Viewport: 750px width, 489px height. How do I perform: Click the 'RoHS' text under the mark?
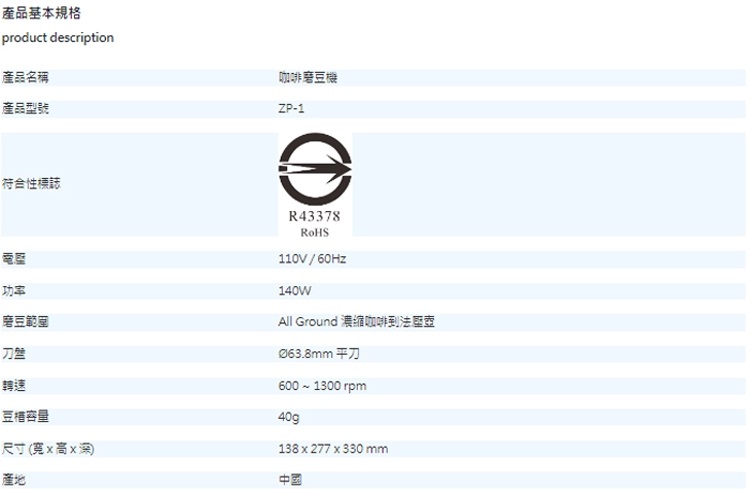coord(314,233)
